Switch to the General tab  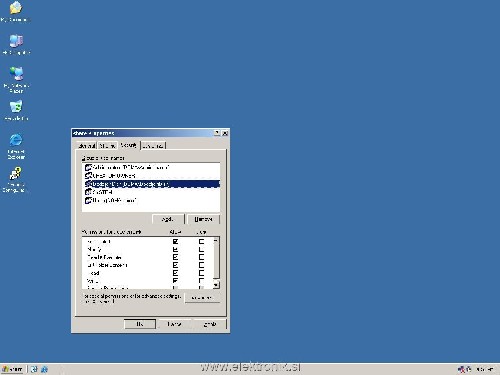click(x=87, y=146)
